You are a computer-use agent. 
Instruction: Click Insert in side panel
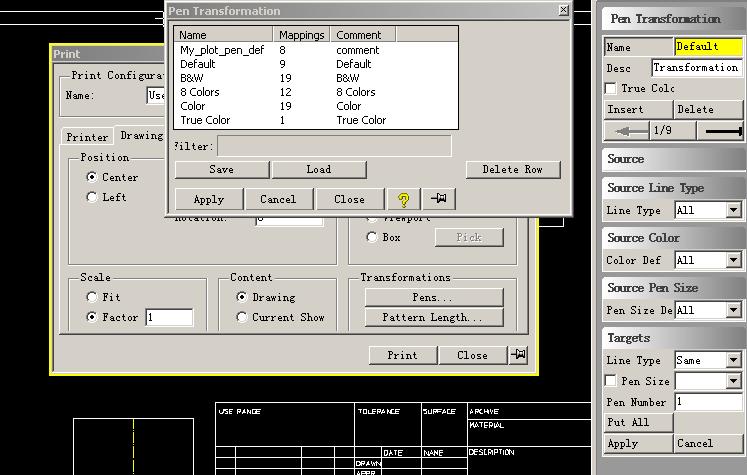point(638,109)
